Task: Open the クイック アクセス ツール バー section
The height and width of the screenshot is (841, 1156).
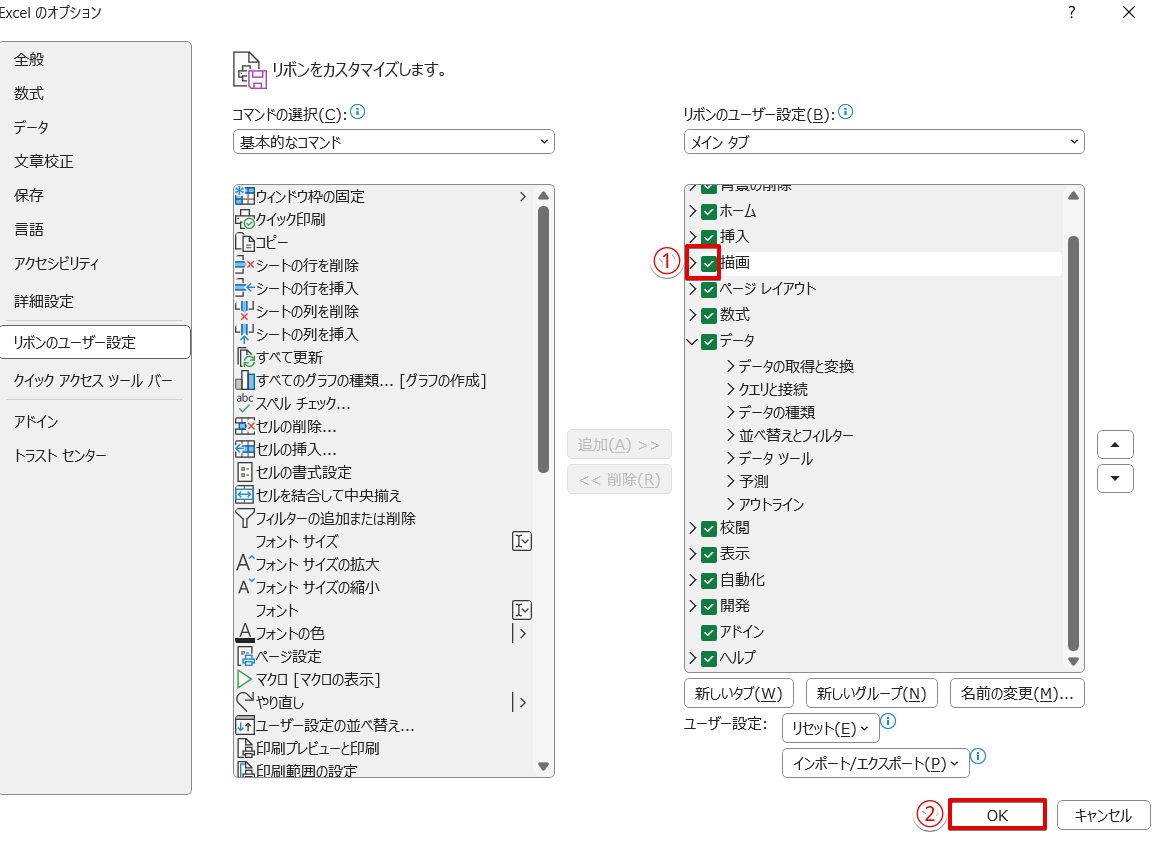Action: click(93, 380)
